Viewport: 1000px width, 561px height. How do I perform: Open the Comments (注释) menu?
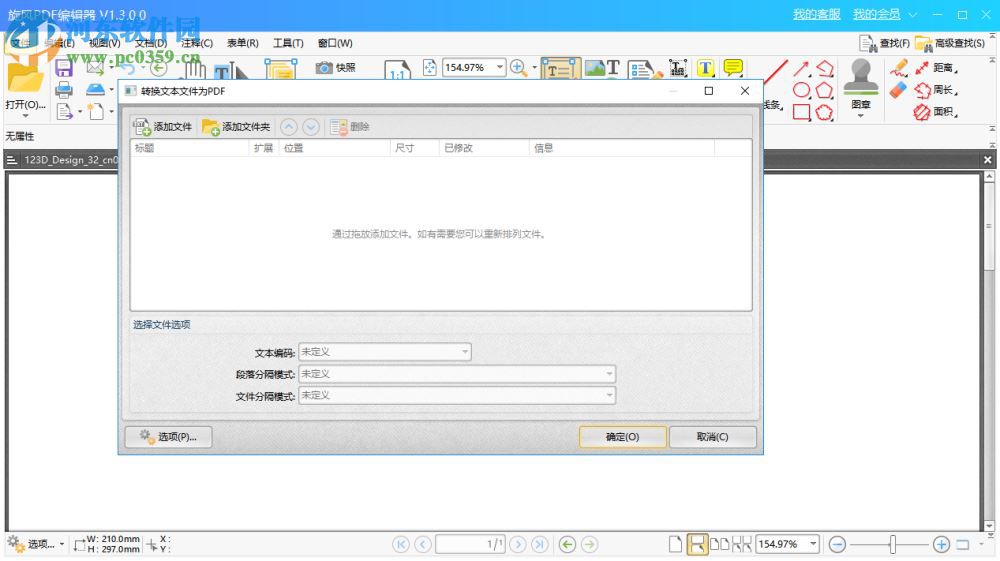click(197, 43)
